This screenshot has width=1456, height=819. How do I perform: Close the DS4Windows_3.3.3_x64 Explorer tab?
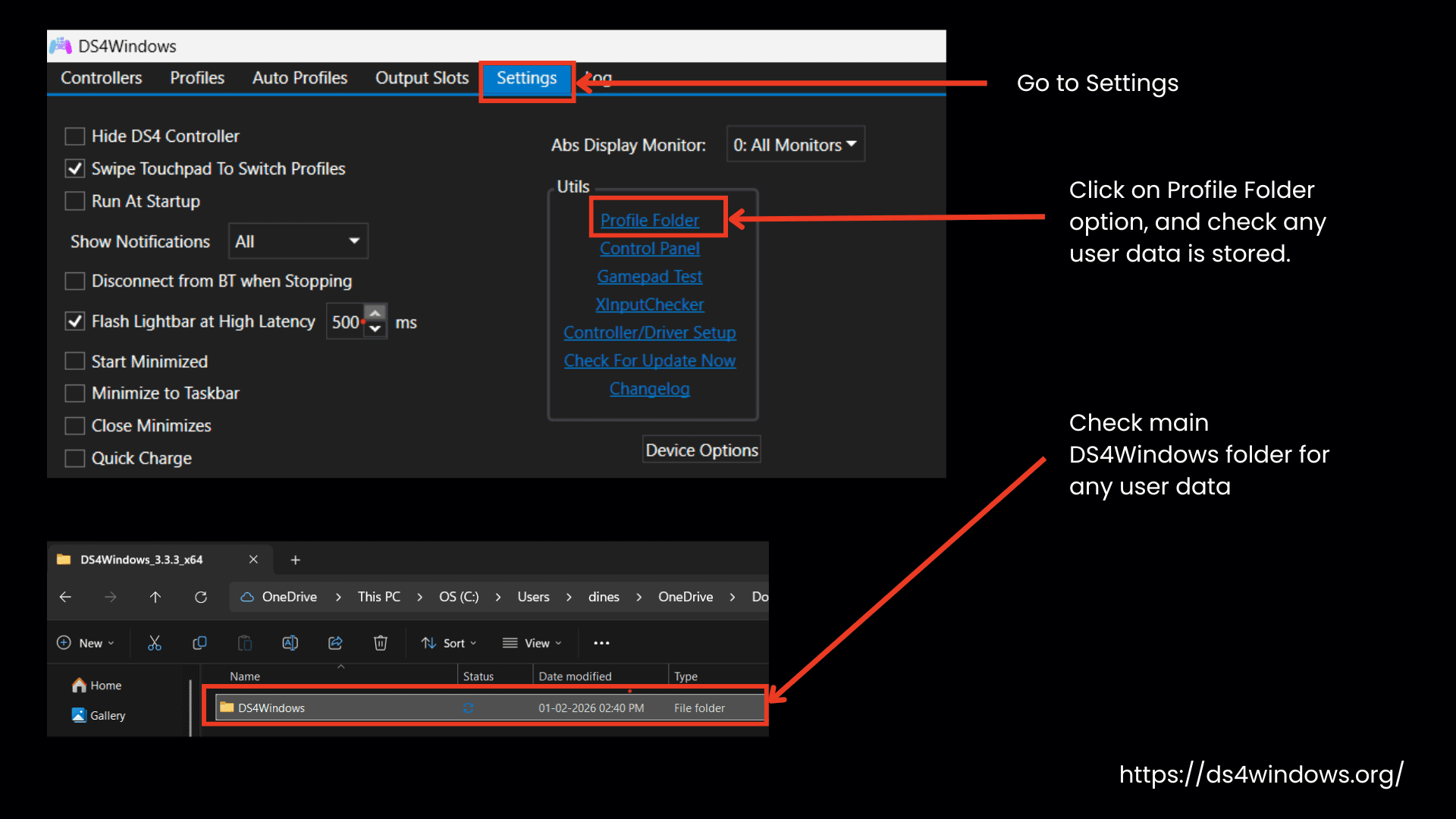point(253,559)
